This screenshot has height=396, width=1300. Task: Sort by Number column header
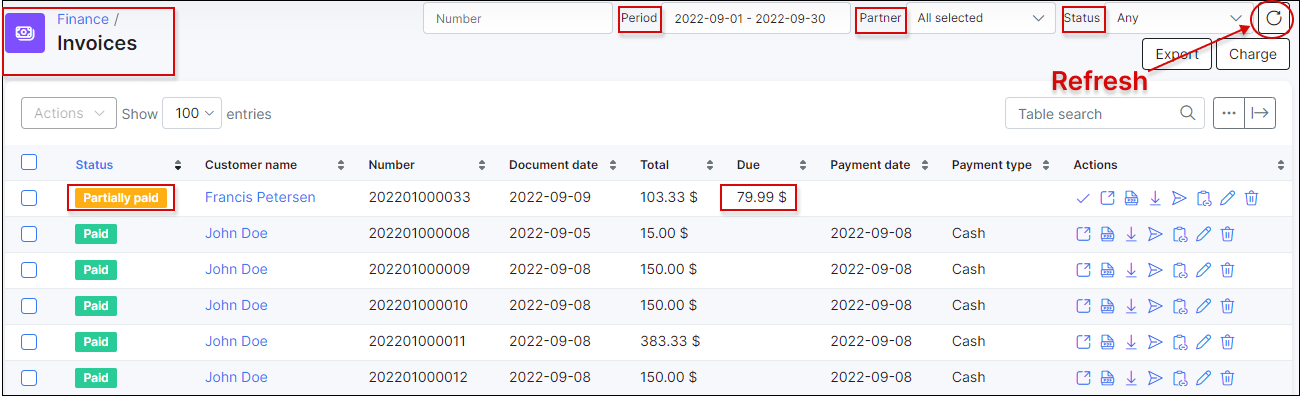click(427, 165)
